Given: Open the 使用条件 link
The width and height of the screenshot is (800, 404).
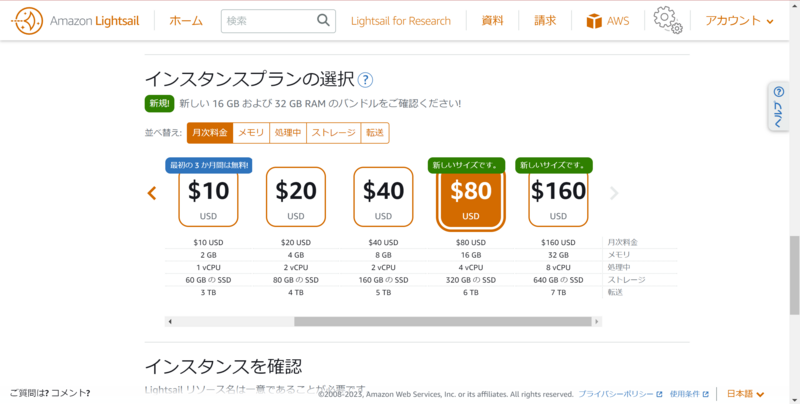Looking at the screenshot, I should coord(685,394).
